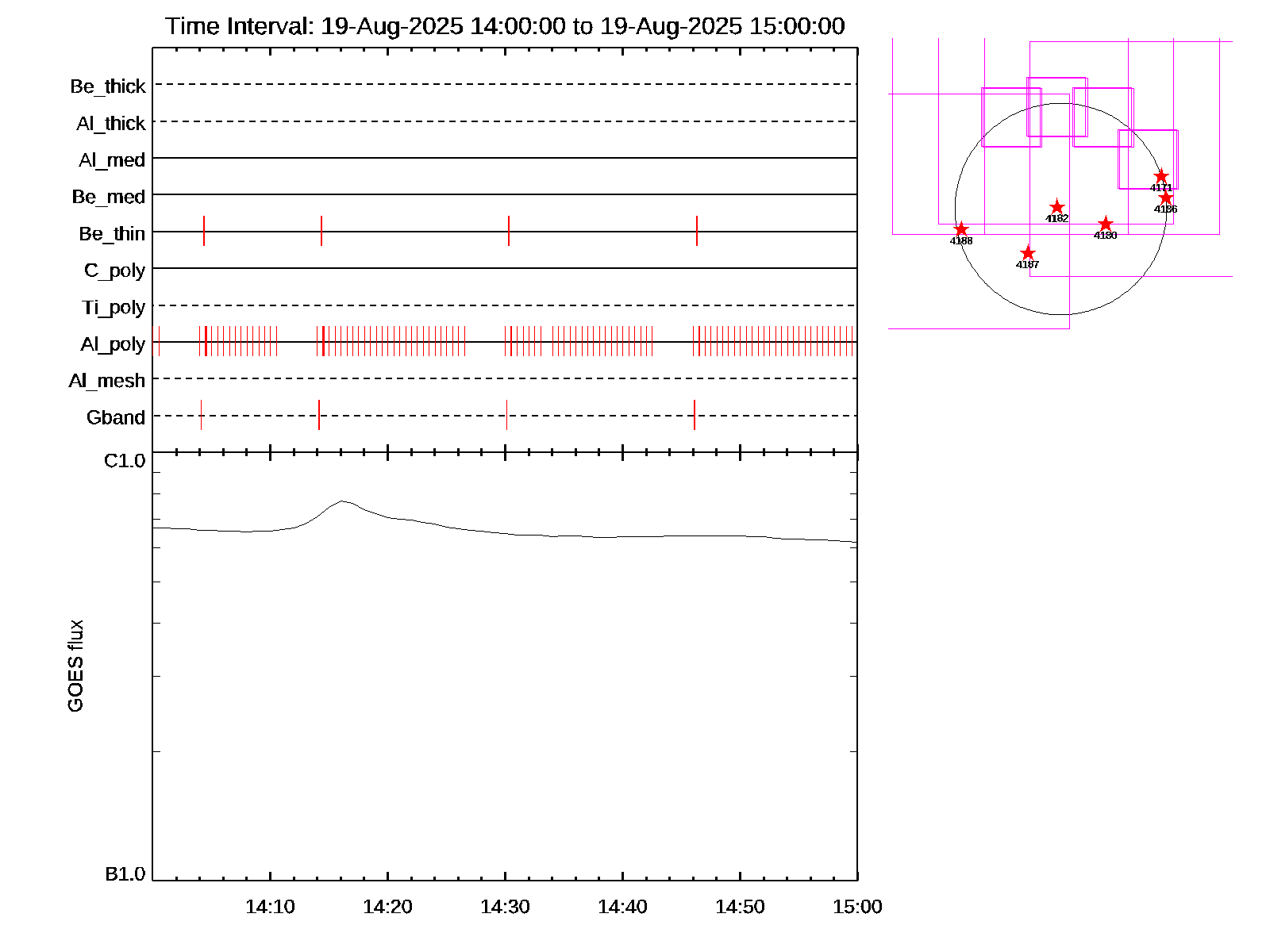Click the first Be_thin marker near 14:04
This screenshot has height=952, width=1270.
tap(204, 231)
